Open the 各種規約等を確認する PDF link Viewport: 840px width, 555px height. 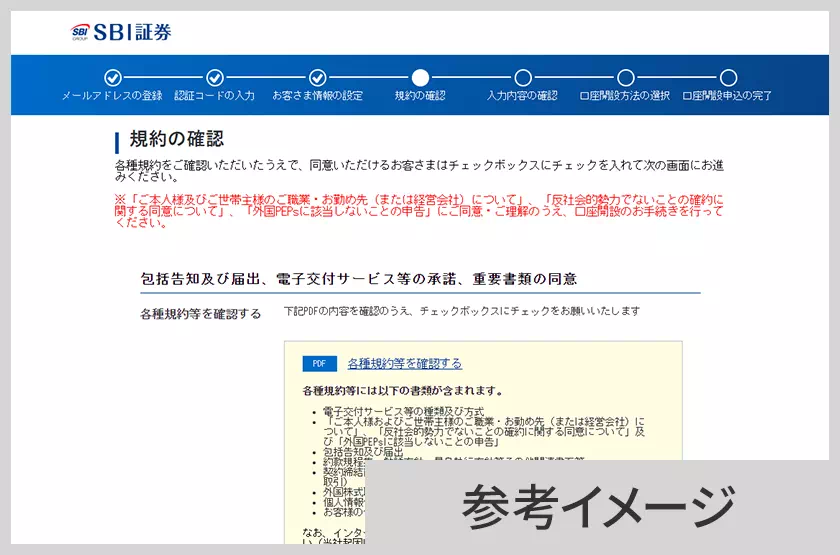point(404,364)
